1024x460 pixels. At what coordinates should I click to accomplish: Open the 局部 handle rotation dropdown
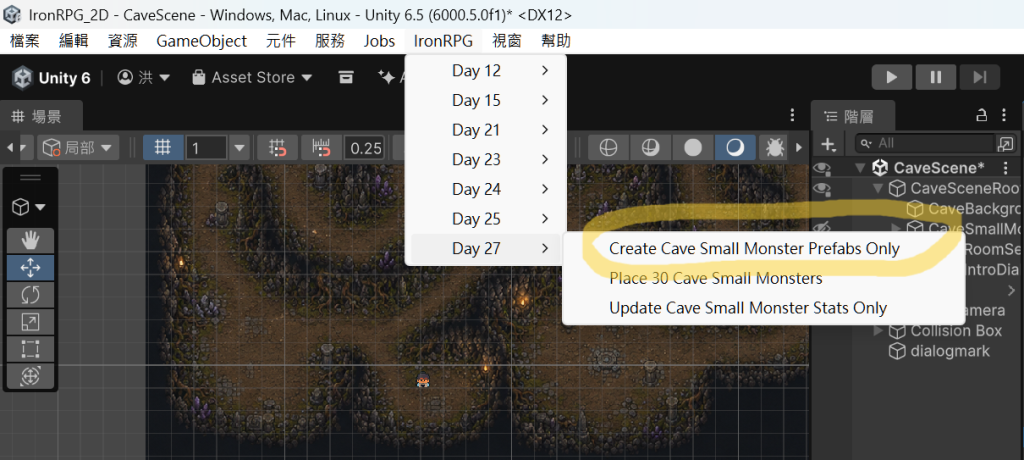[x=78, y=148]
